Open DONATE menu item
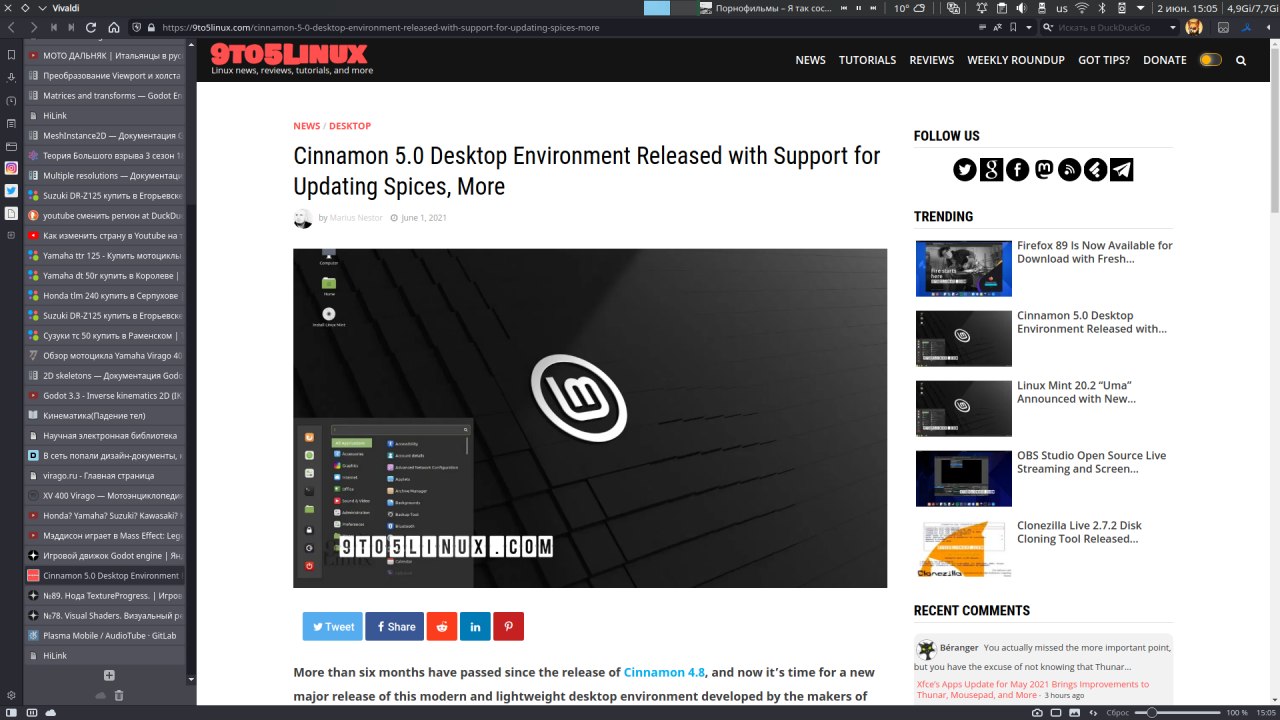Viewport: 1280px width, 720px height. point(1165,60)
